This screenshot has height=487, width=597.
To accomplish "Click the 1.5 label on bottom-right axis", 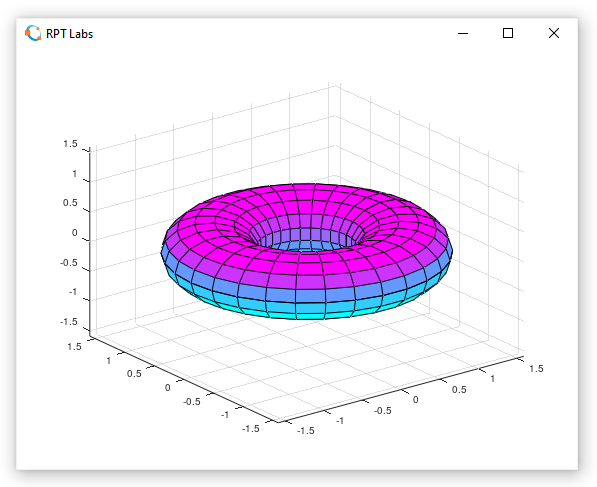I will (x=536, y=369).
